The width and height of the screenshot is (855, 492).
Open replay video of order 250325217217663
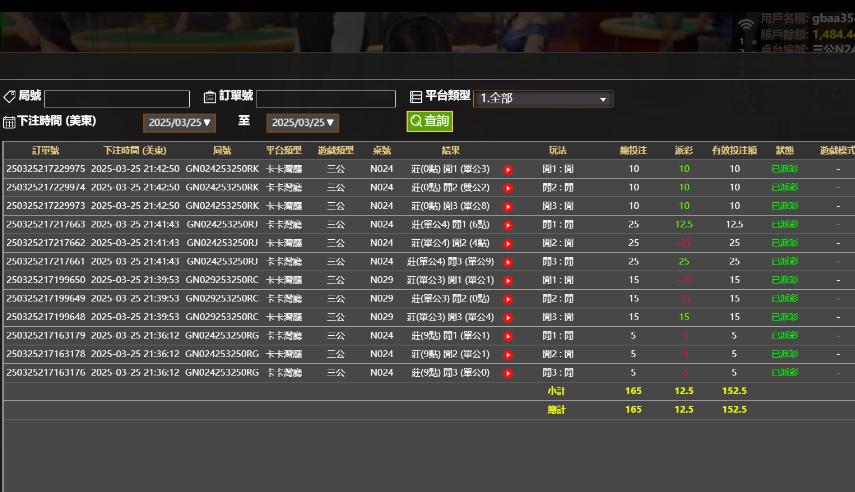508,225
